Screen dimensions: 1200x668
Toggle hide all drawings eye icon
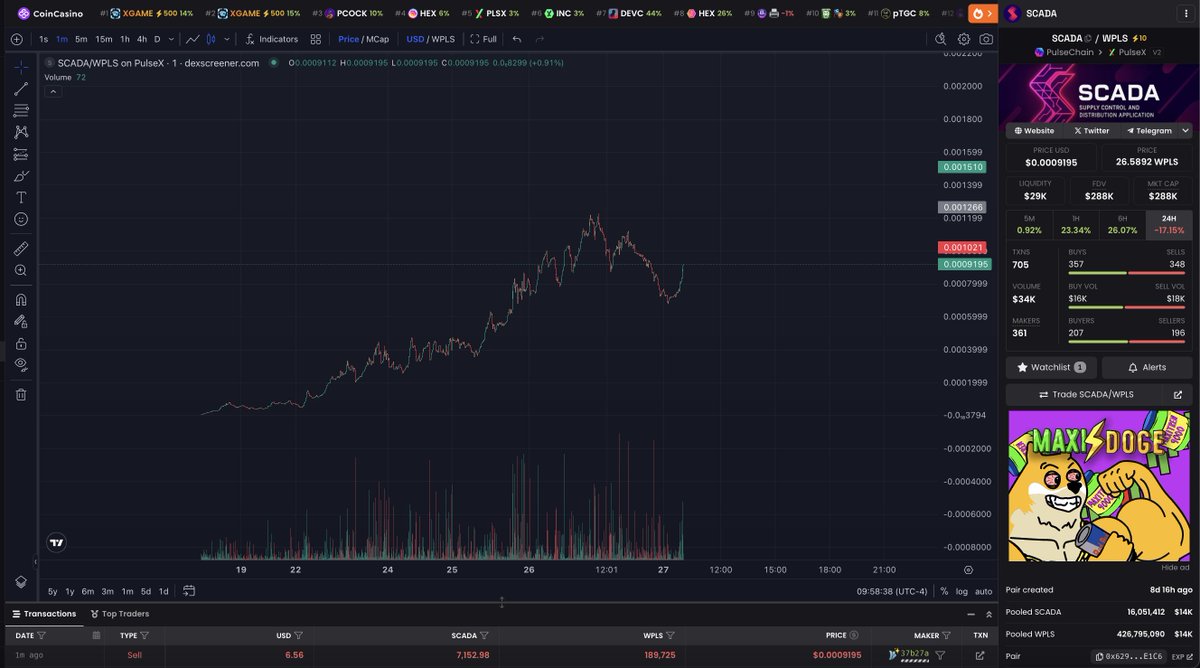[21, 365]
